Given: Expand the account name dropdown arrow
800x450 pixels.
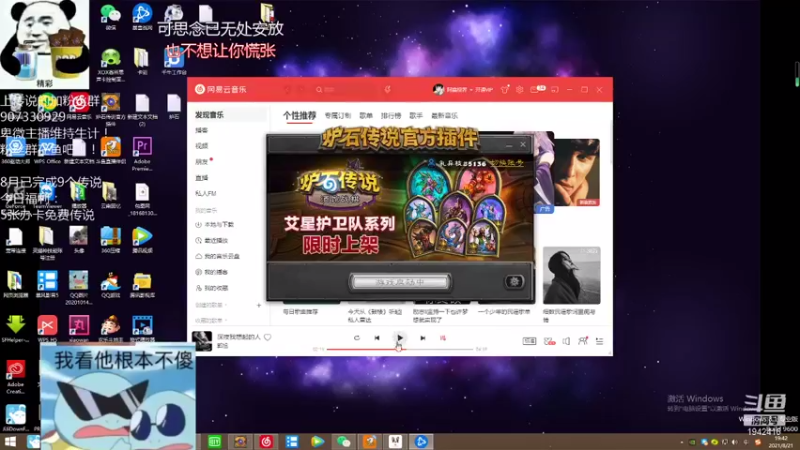Looking at the screenshot, I should point(471,90).
